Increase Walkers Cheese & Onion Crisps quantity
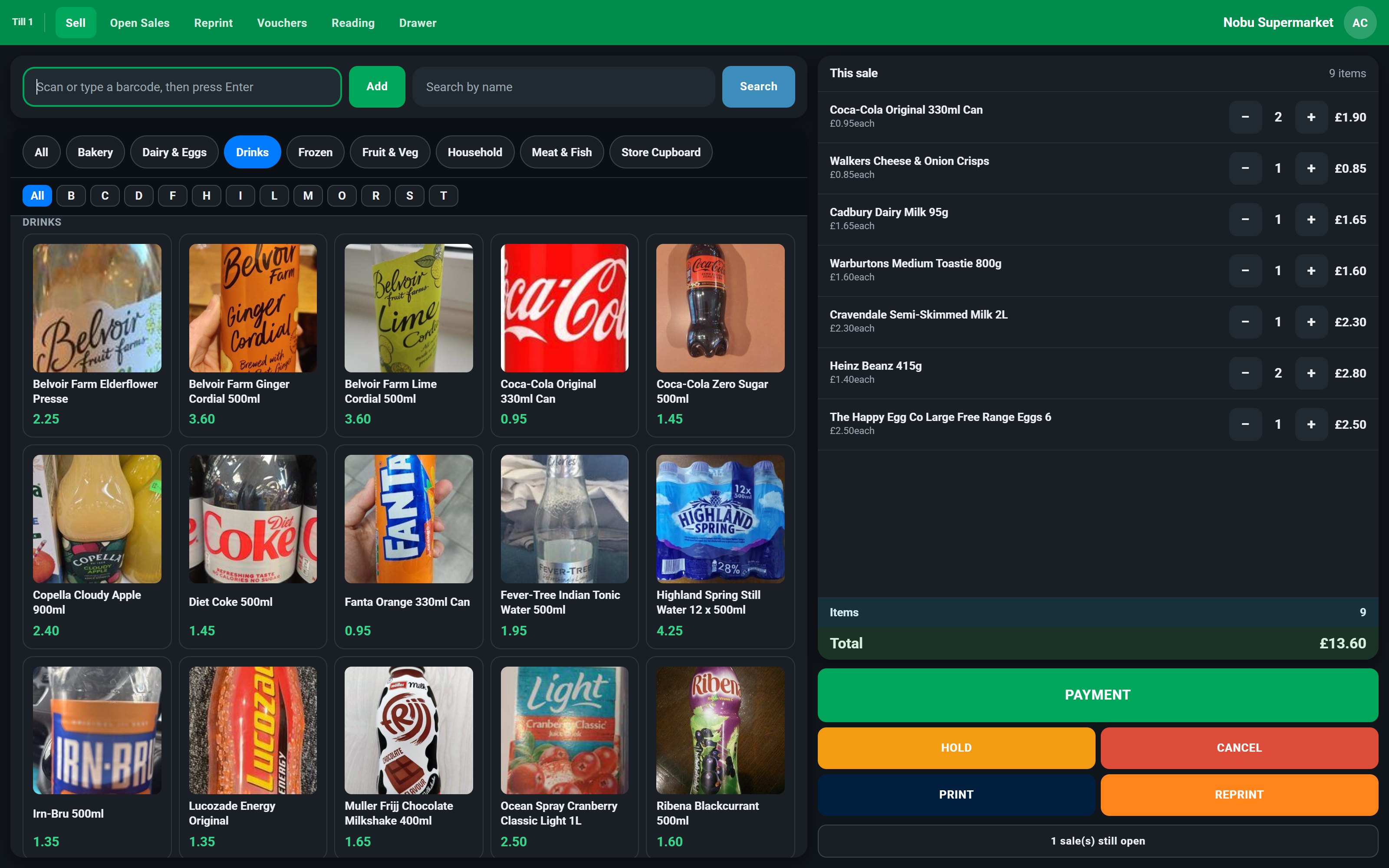 tap(1311, 168)
